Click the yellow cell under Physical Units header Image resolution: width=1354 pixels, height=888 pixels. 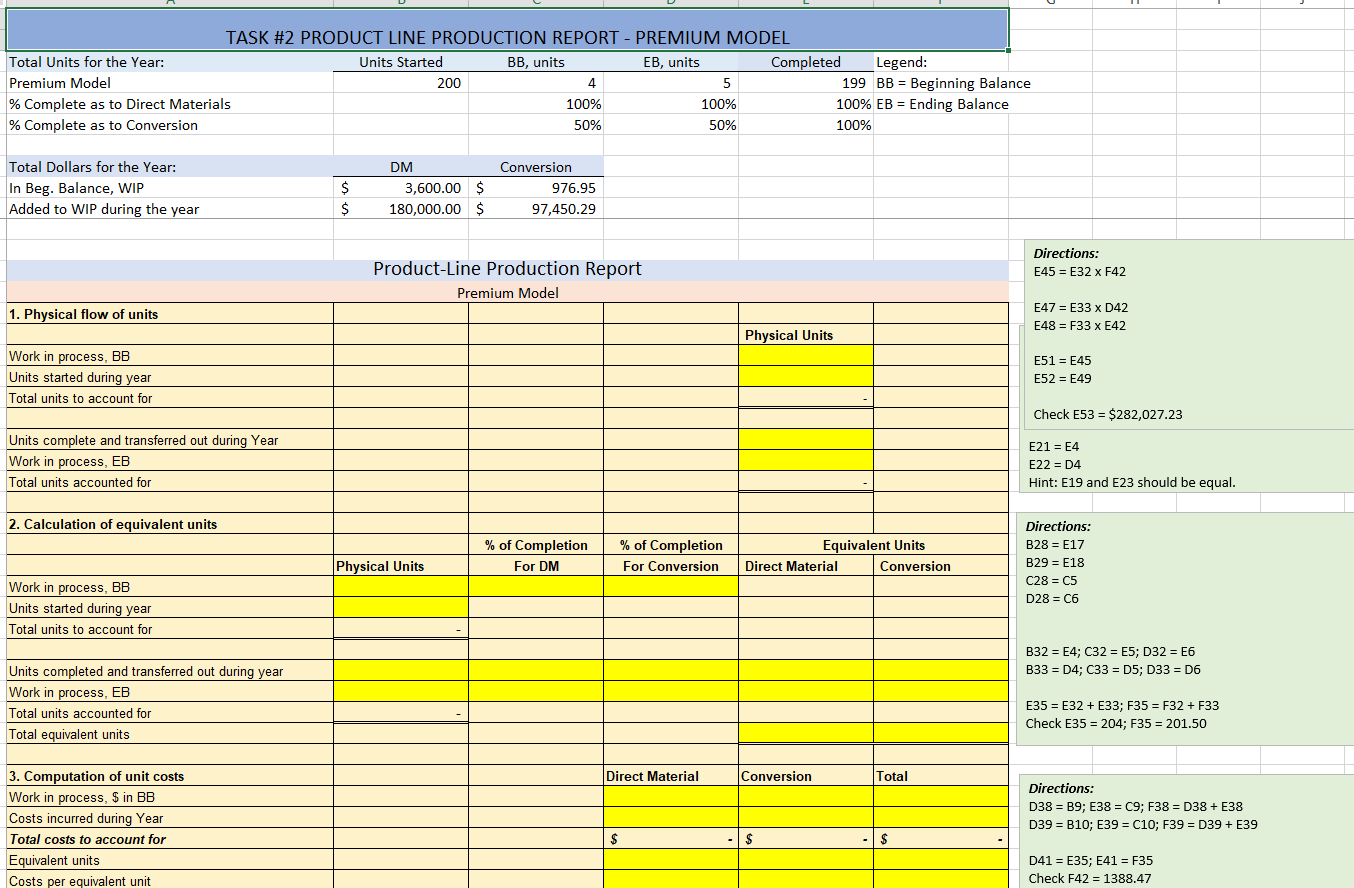click(400, 587)
